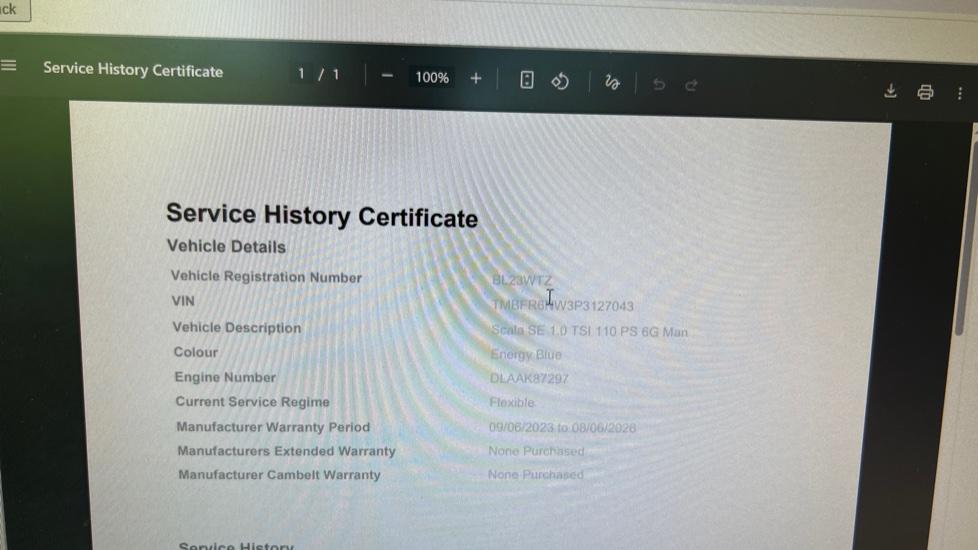This screenshot has width=978, height=550.
Task: Click the 100% zoom level field
Action: [432, 77]
